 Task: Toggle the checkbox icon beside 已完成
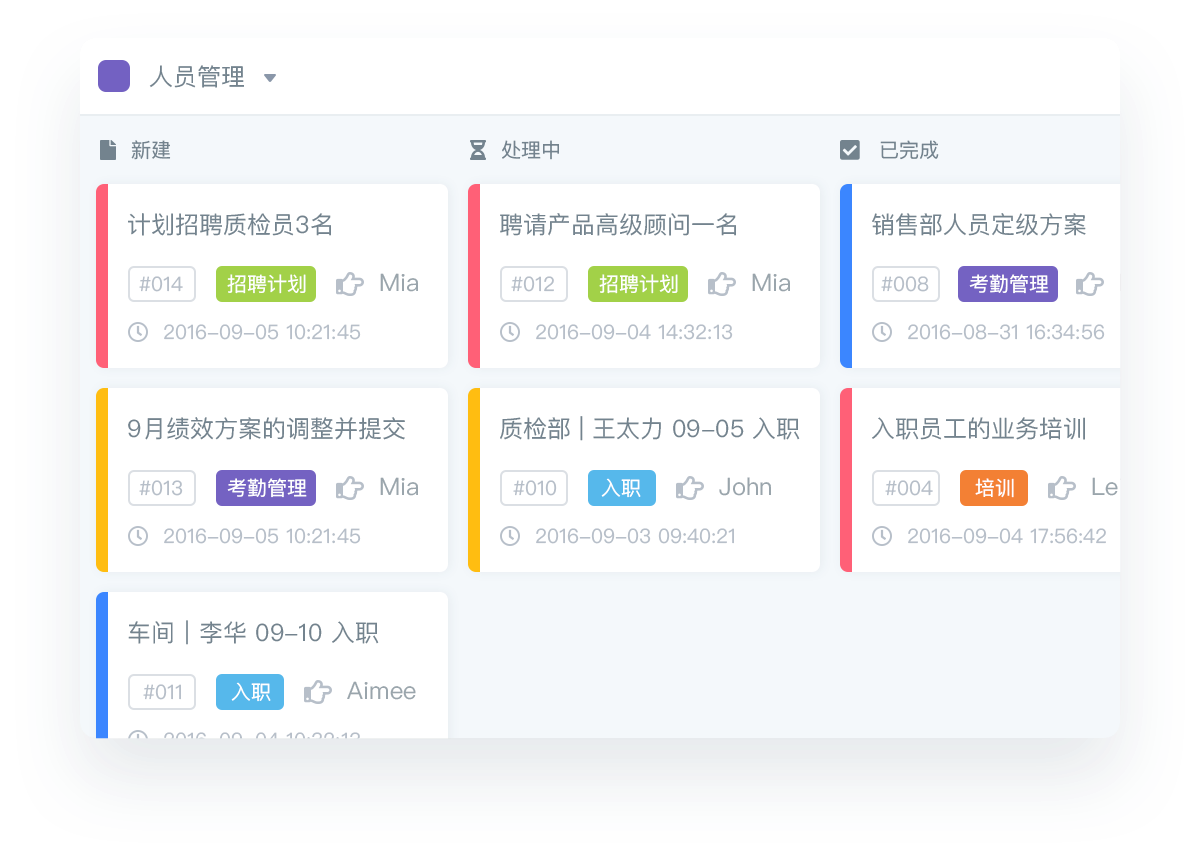coord(850,150)
